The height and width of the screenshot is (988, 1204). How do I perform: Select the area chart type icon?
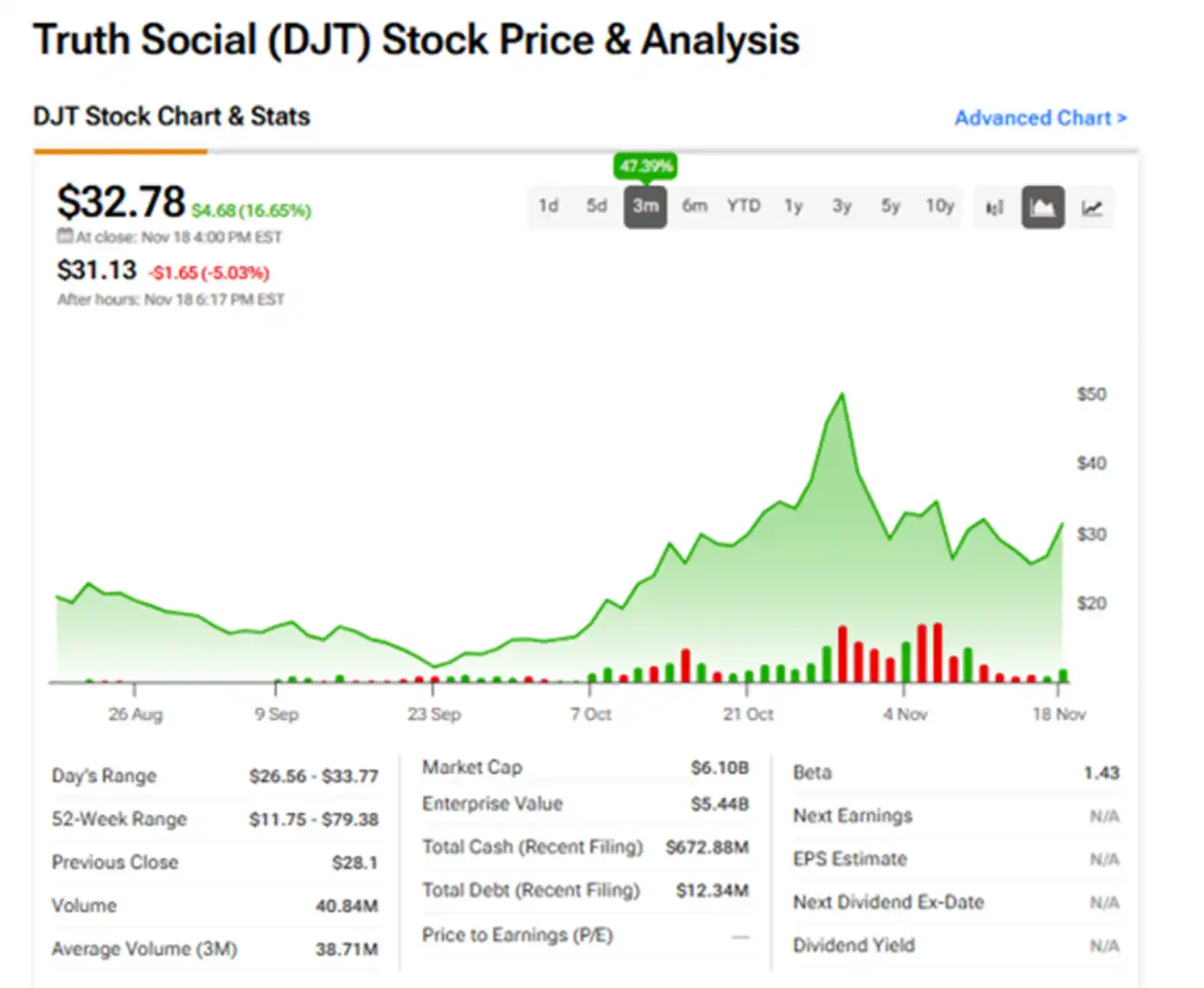1042,207
